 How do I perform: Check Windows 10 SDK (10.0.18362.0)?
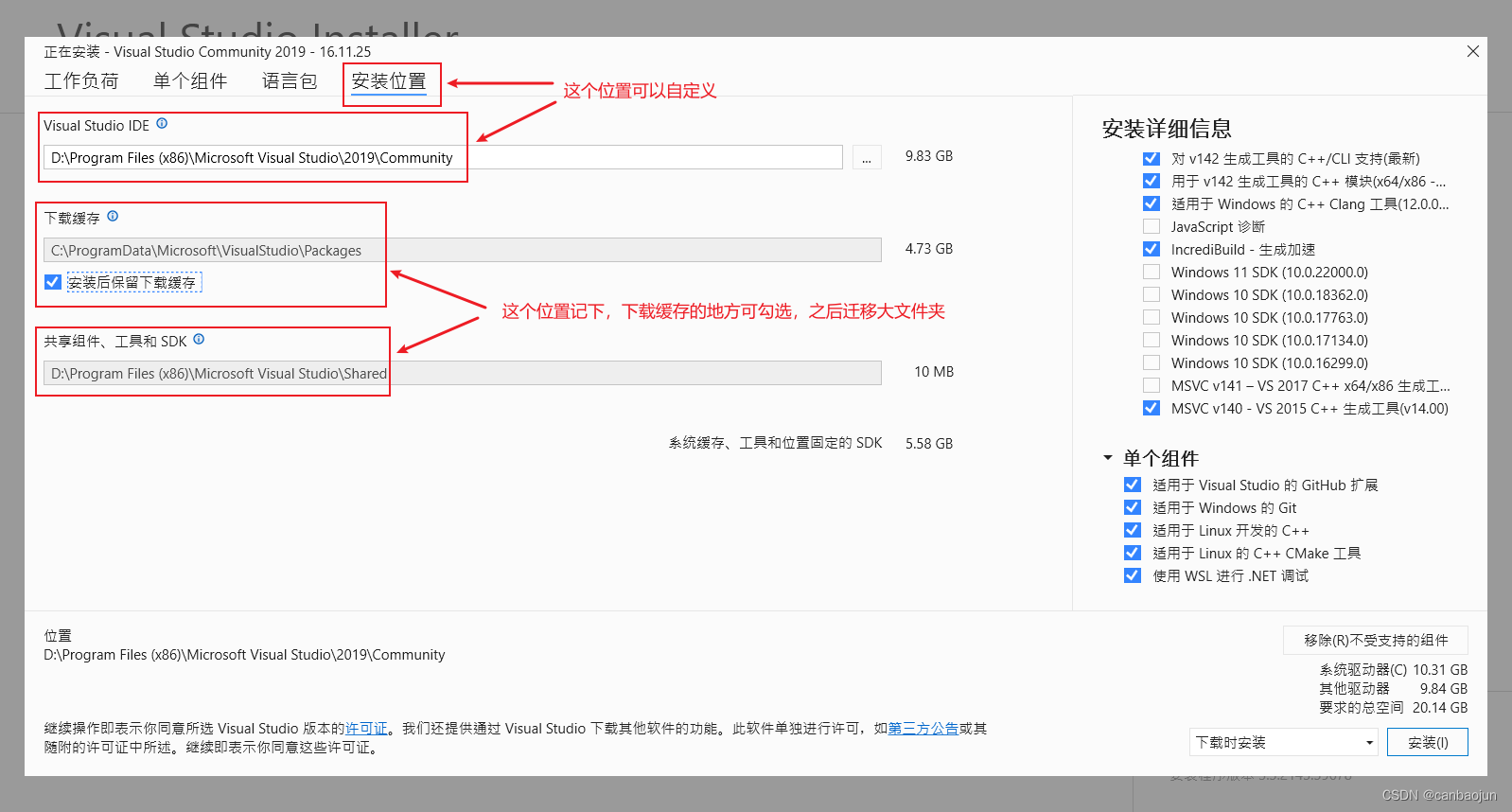[x=1152, y=294]
